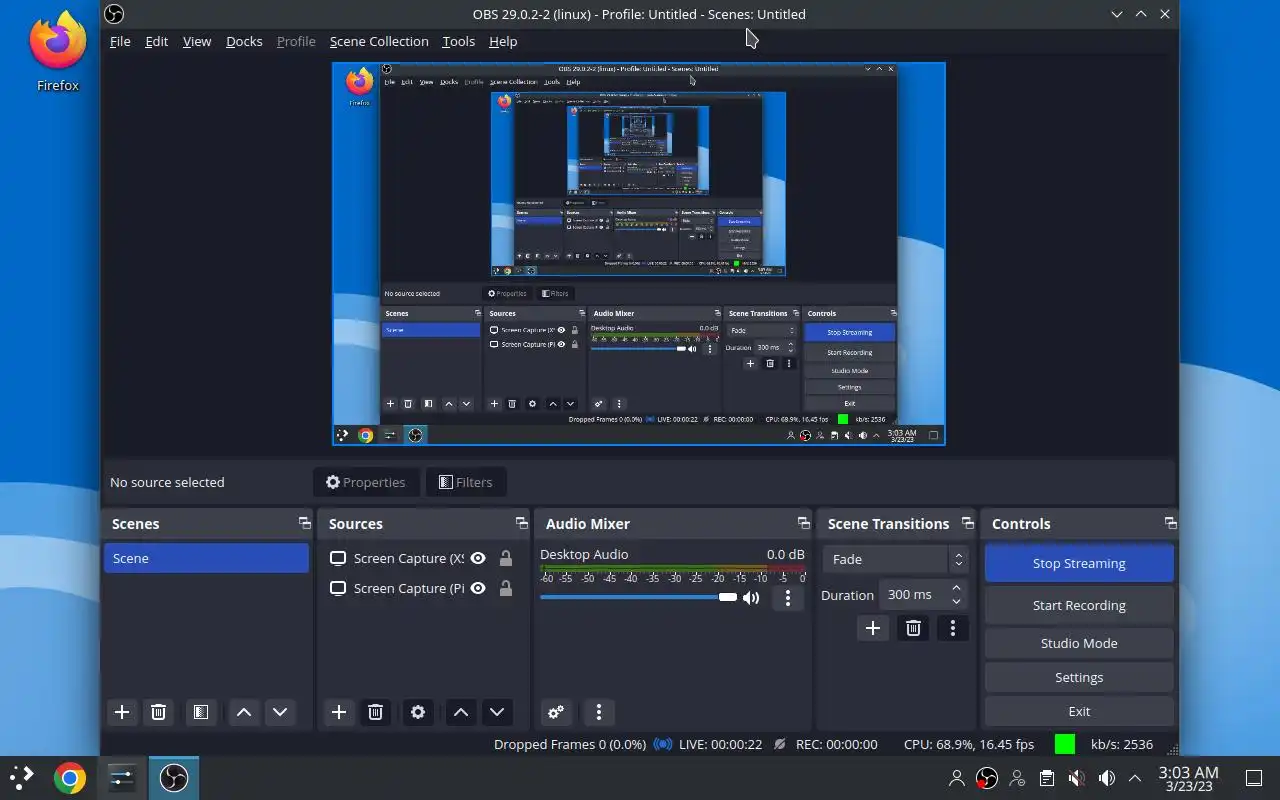Toggle the muted microphone tray icon
Screen dimensions: 1280x800
click(x=1076, y=778)
